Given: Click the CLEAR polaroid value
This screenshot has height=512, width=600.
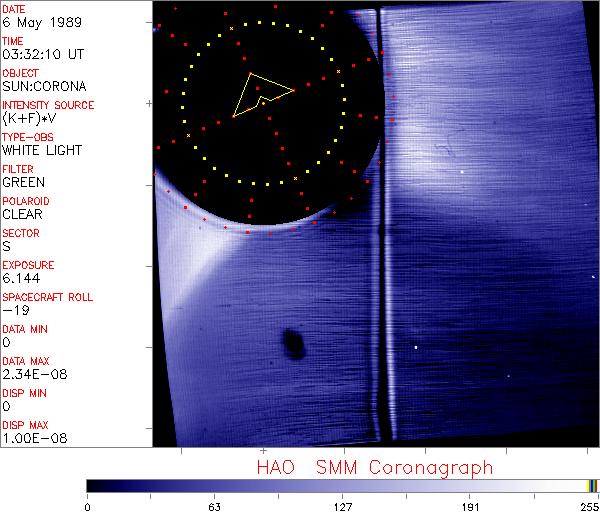Looking at the screenshot, I should (x=23, y=214).
